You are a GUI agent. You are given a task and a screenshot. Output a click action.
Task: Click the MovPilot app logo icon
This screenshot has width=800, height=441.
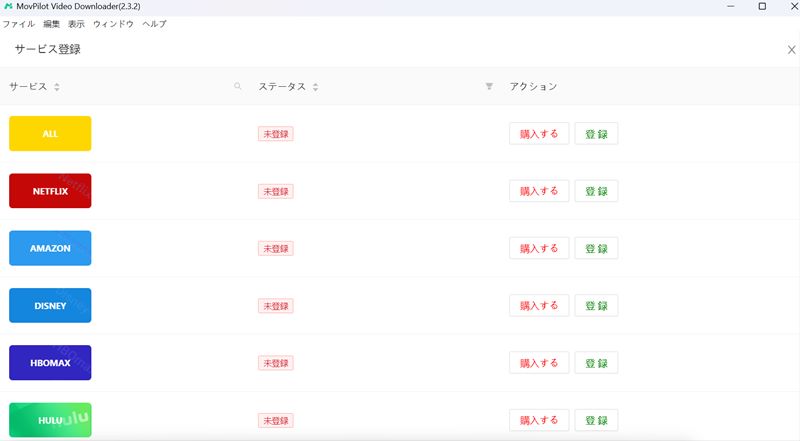tap(8, 7)
